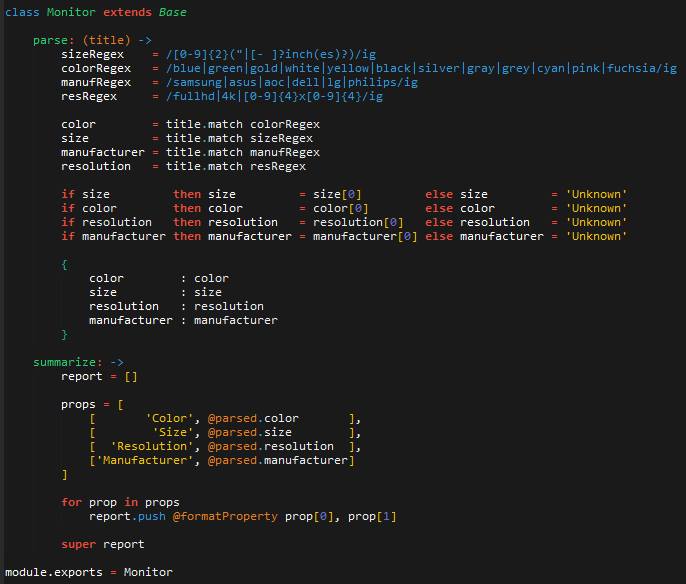
Task: Click 'sizeRegex' variable being assigned
Action: [x=92, y=54]
